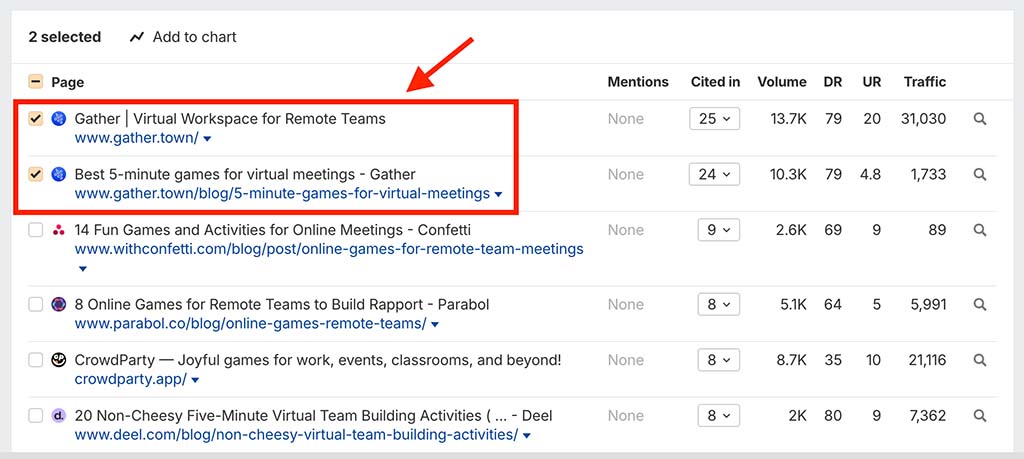Open URL dropdown arrow beside crowdparty.app
The height and width of the screenshot is (459, 1024).
195,381
